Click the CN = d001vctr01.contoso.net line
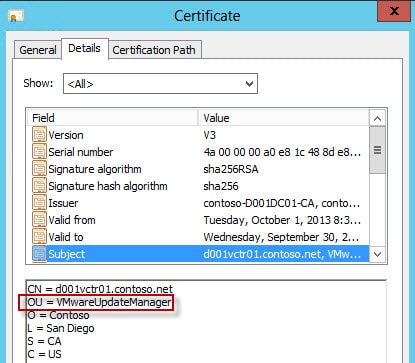Image resolution: width=415 pixels, height=363 pixels. [x=100, y=289]
